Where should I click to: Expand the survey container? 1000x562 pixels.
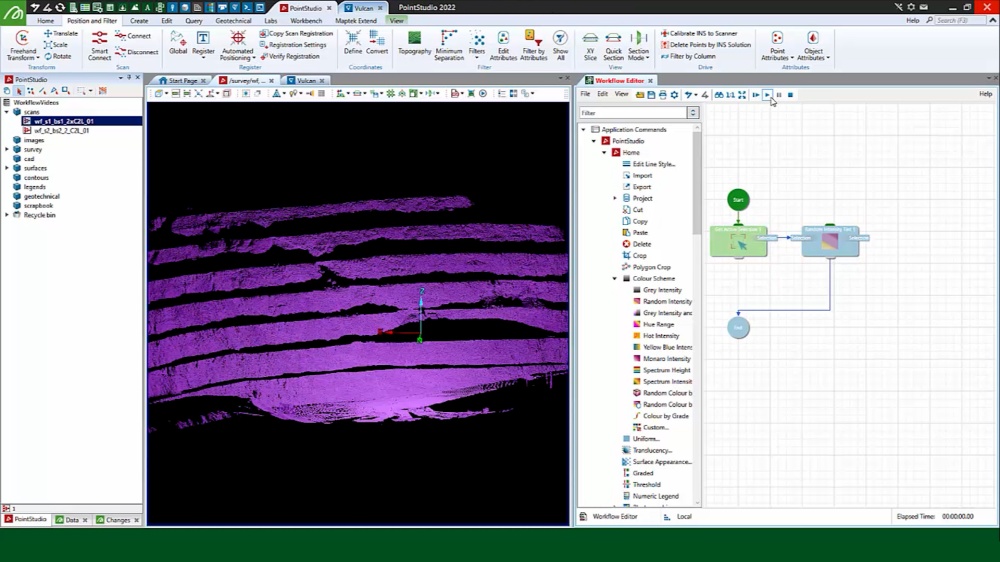7,149
